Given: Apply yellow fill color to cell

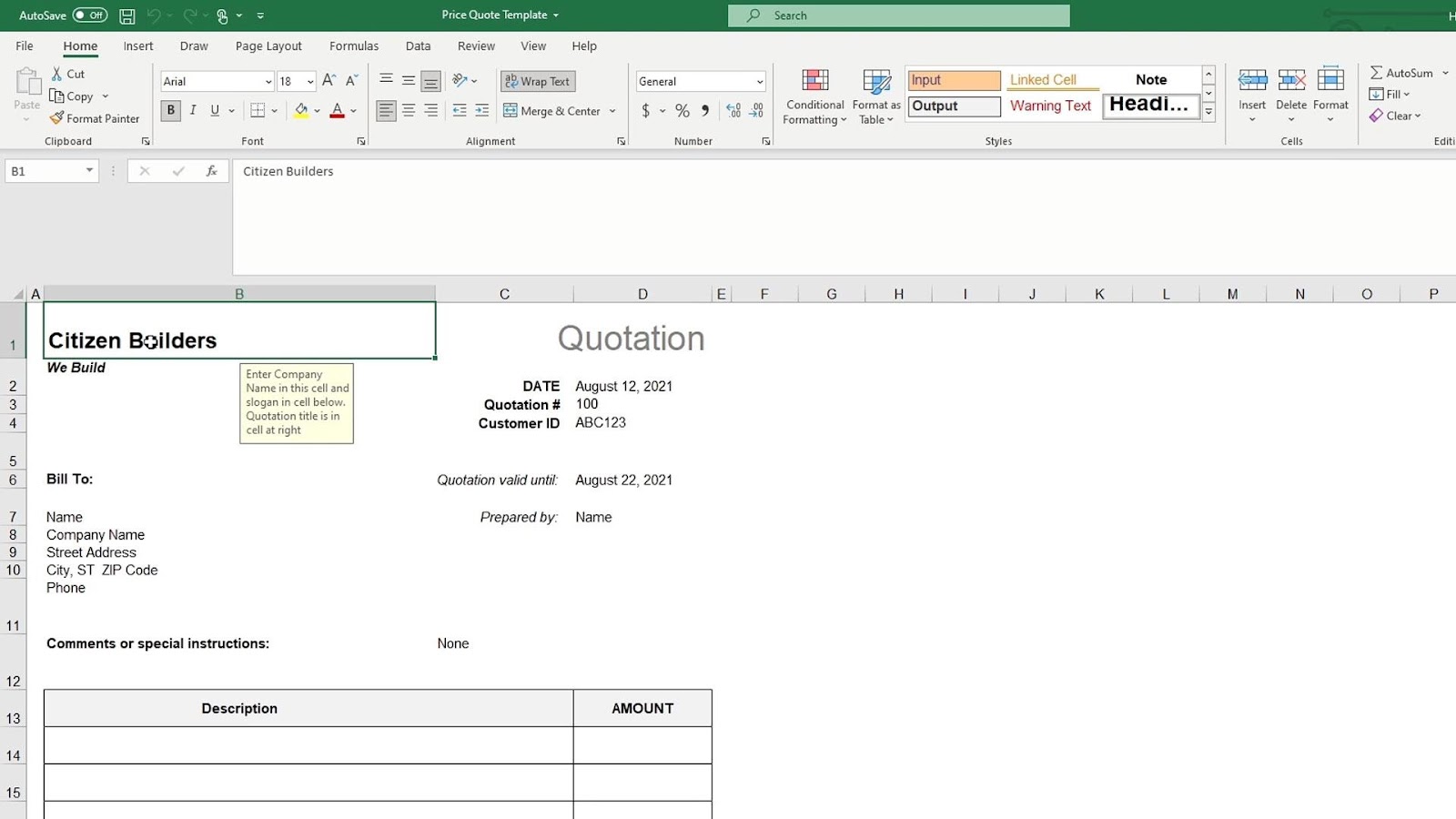Looking at the screenshot, I should coord(301,111).
